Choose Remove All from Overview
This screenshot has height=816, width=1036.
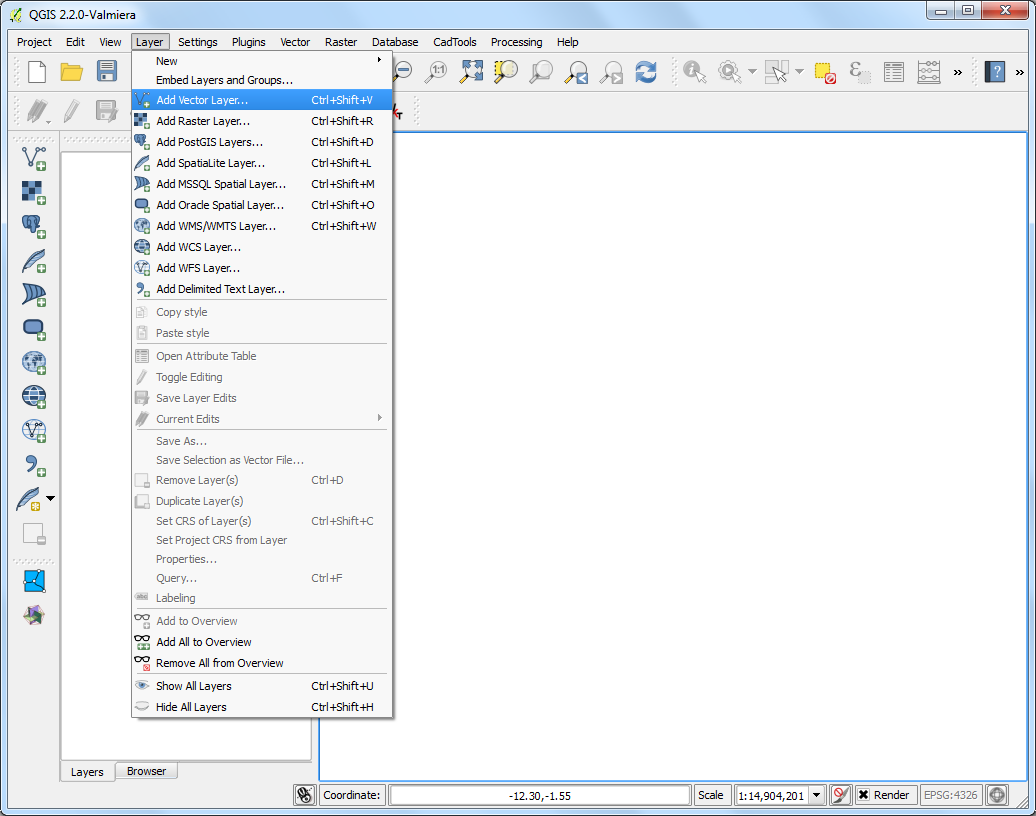262,663
